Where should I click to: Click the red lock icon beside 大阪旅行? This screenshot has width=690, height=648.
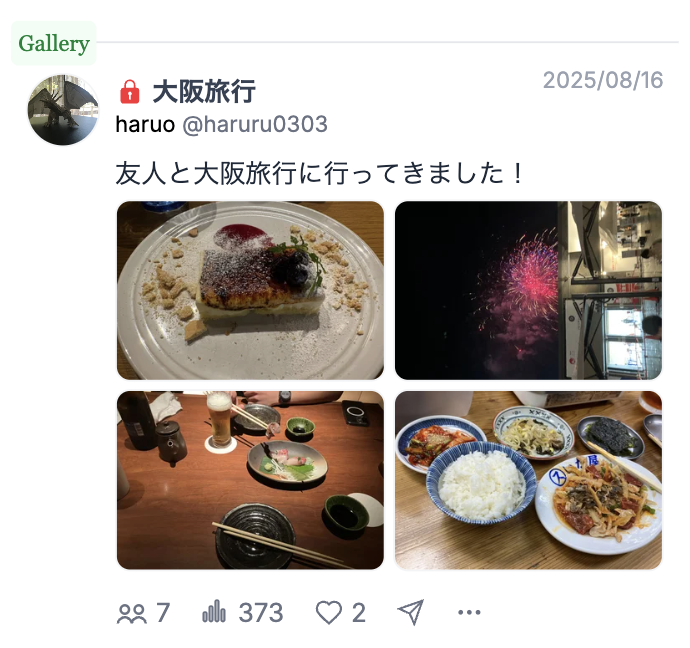(129, 92)
